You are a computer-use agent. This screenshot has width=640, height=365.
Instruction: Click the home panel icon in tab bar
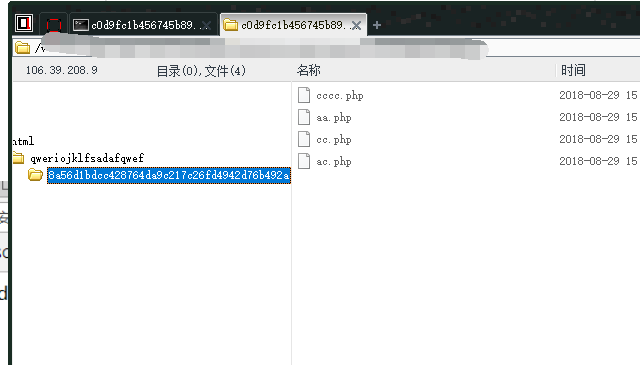(24, 23)
